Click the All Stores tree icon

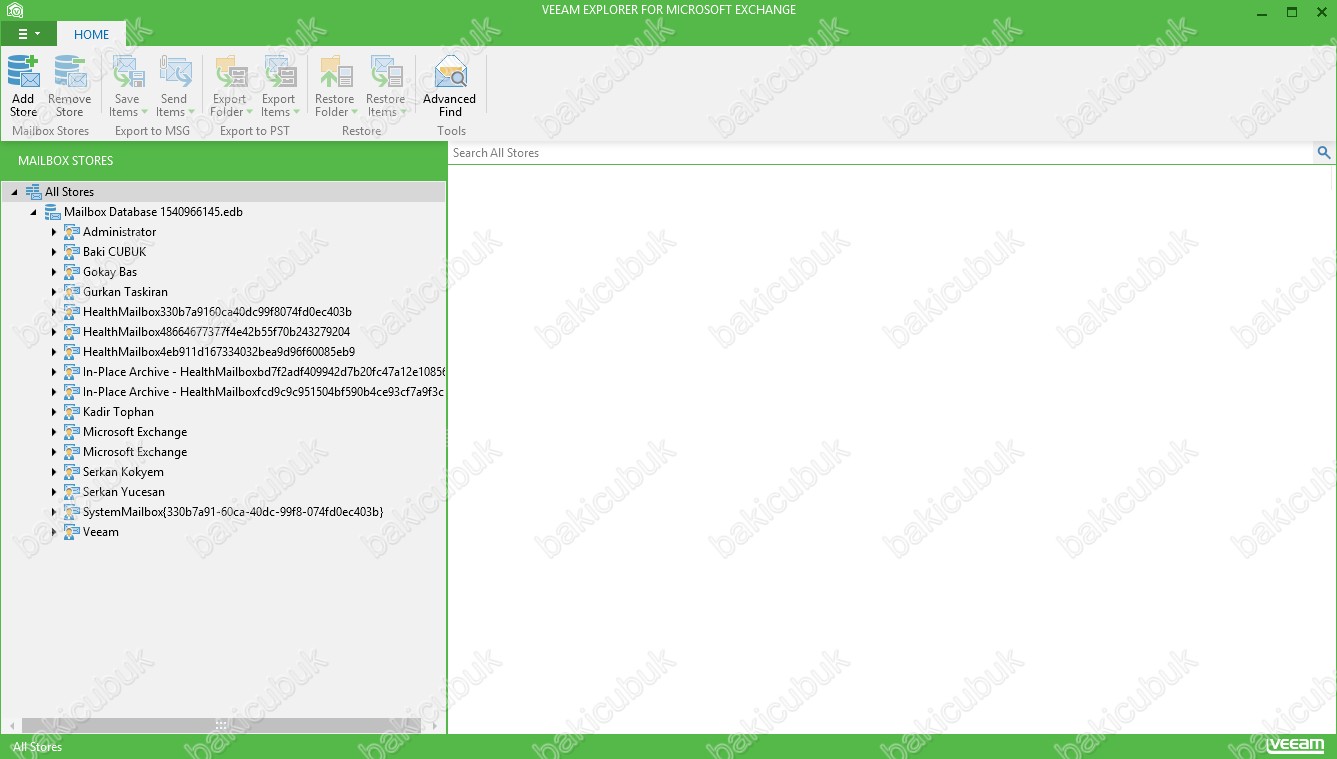[x=33, y=192]
